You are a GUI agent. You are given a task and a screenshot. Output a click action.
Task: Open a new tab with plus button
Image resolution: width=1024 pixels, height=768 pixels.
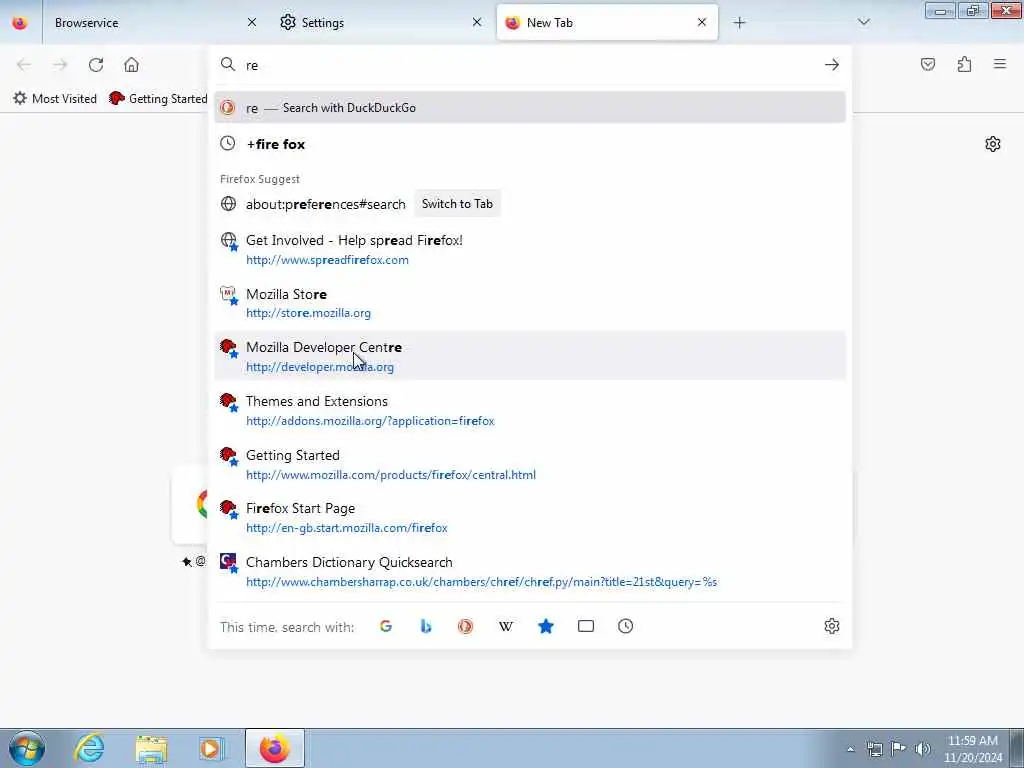(739, 23)
